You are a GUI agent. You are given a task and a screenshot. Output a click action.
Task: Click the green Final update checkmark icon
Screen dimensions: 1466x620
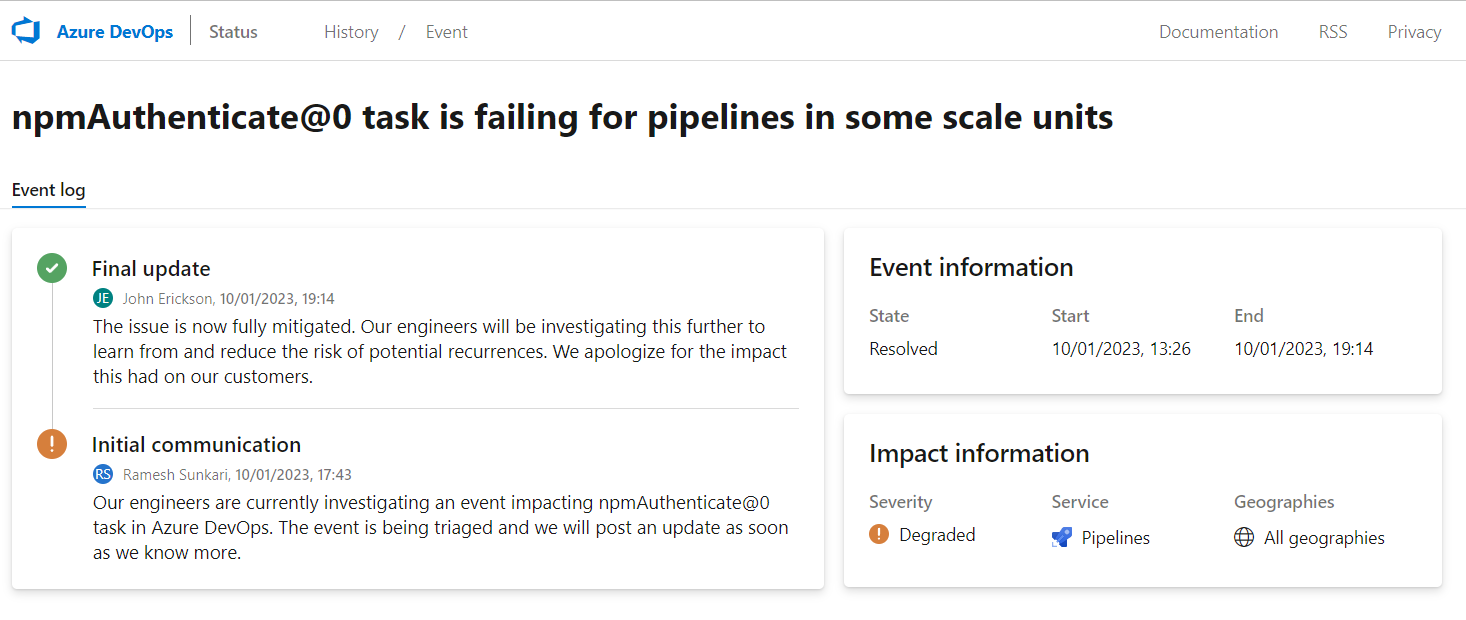click(52, 268)
